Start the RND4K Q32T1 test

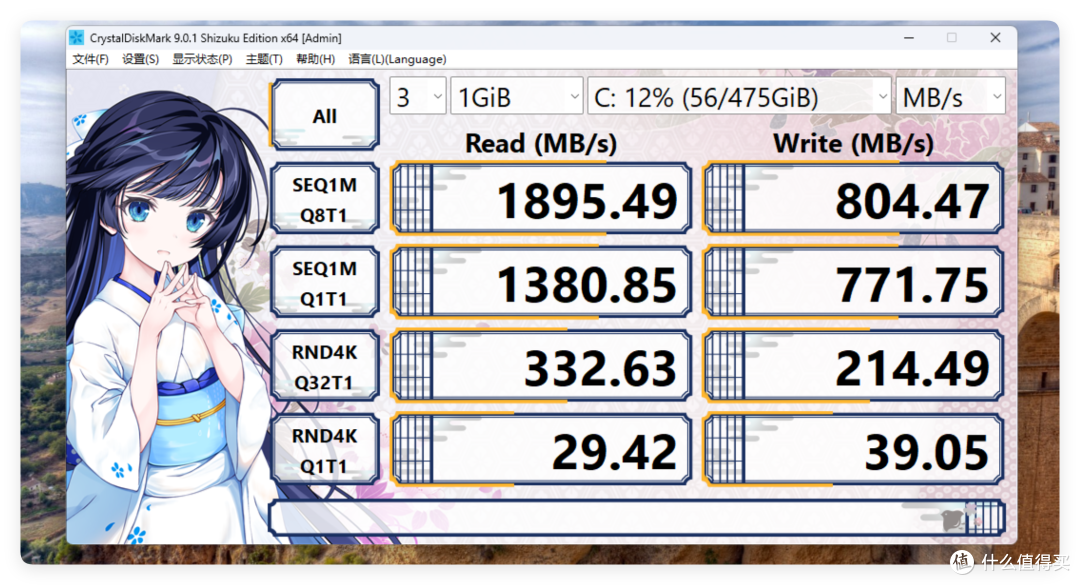pyautogui.click(x=324, y=367)
